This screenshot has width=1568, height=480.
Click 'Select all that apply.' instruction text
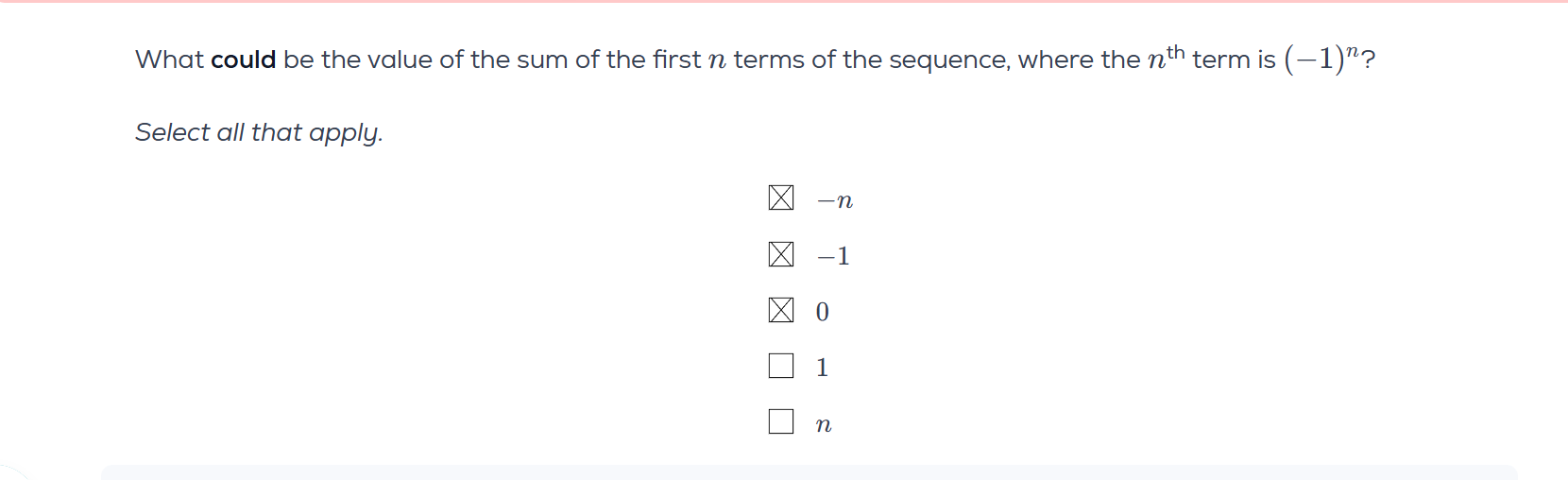(259, 132)
